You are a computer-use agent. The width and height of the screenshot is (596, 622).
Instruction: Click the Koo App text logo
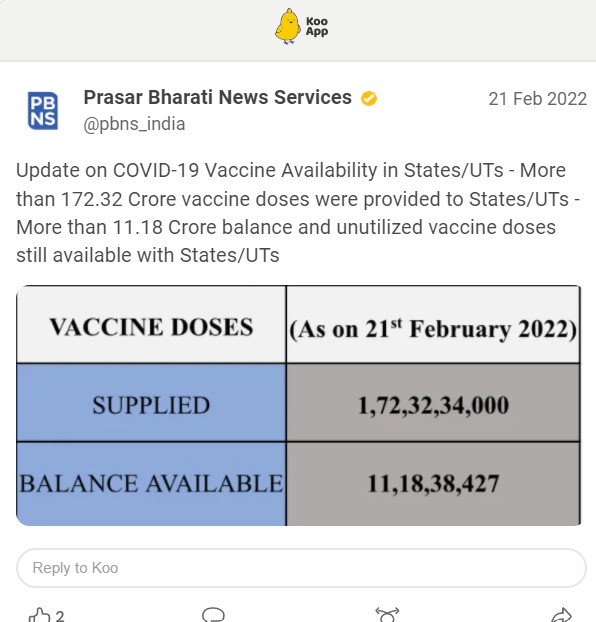(317, 27)
